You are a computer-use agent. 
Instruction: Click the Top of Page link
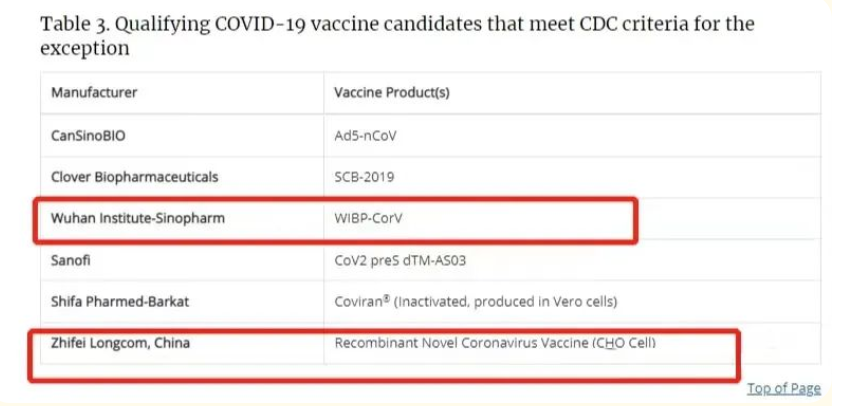tap(784, 388)
